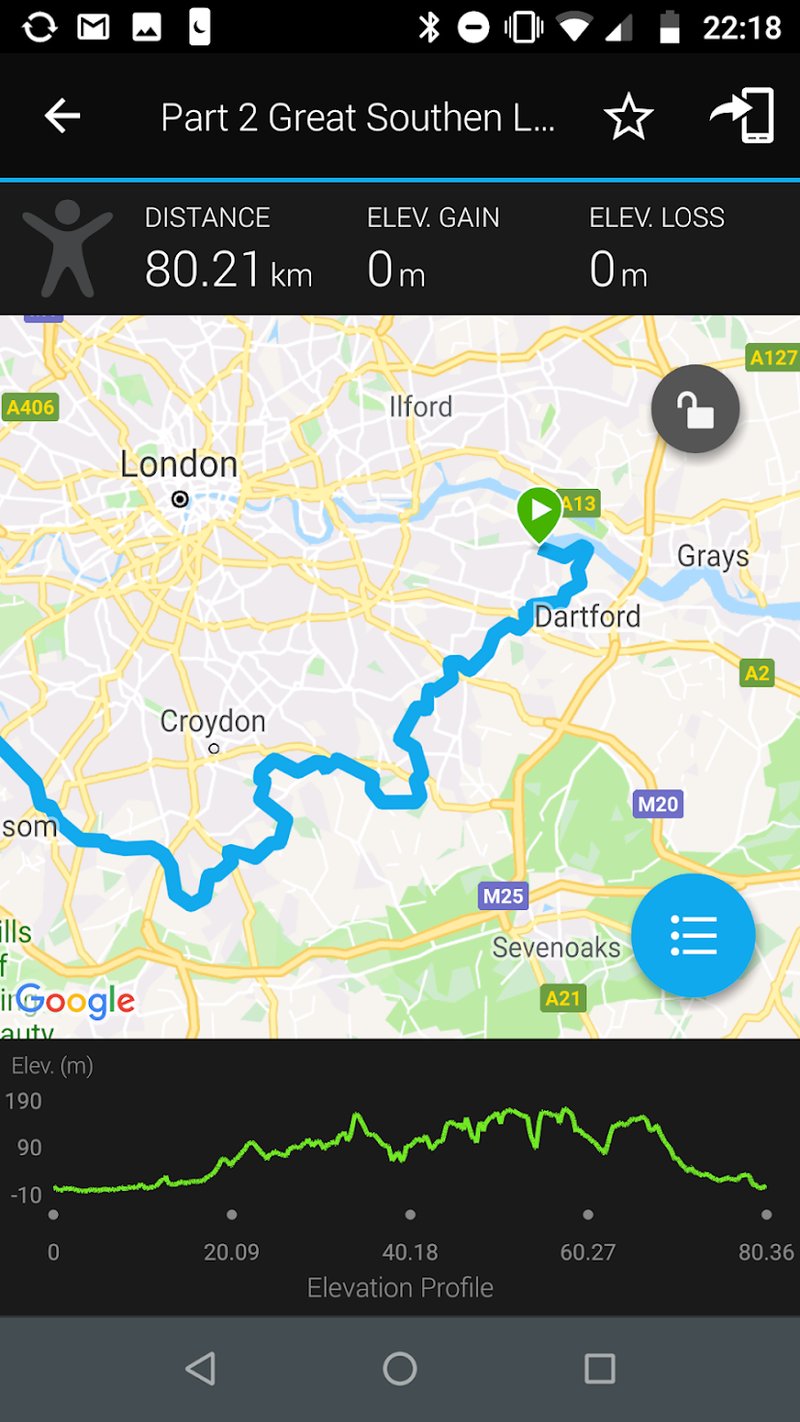Favorite this course with the star icon
Image resolution: width=800 pixels, height=1422 pixels.
pyautogui.click(x=628, y=117)
